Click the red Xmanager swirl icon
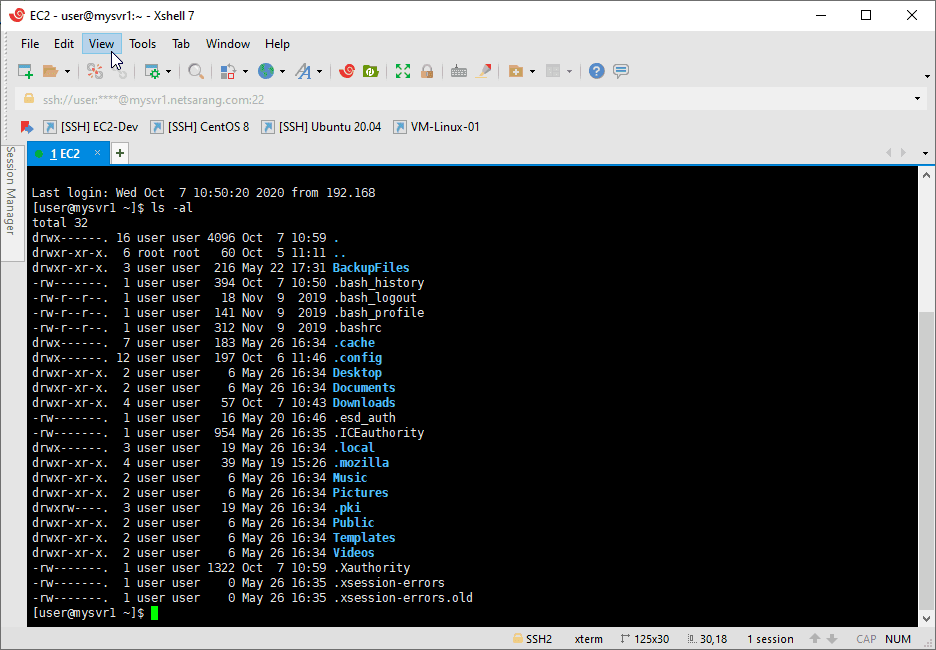 [347, 71]
